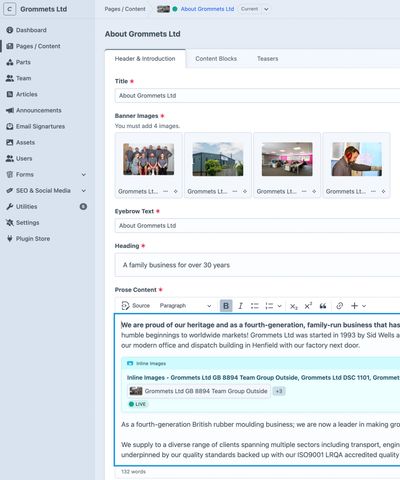The image size is (400, 480).
Task: Open the Team section
Action: [19, 78]
